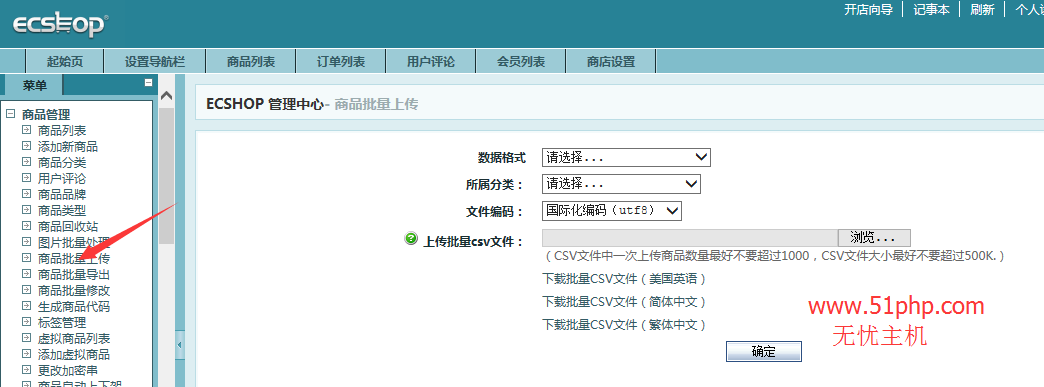Open 商品分类 in the sidebar
This screenshot has height=387, width=1044.
point(62,163)
